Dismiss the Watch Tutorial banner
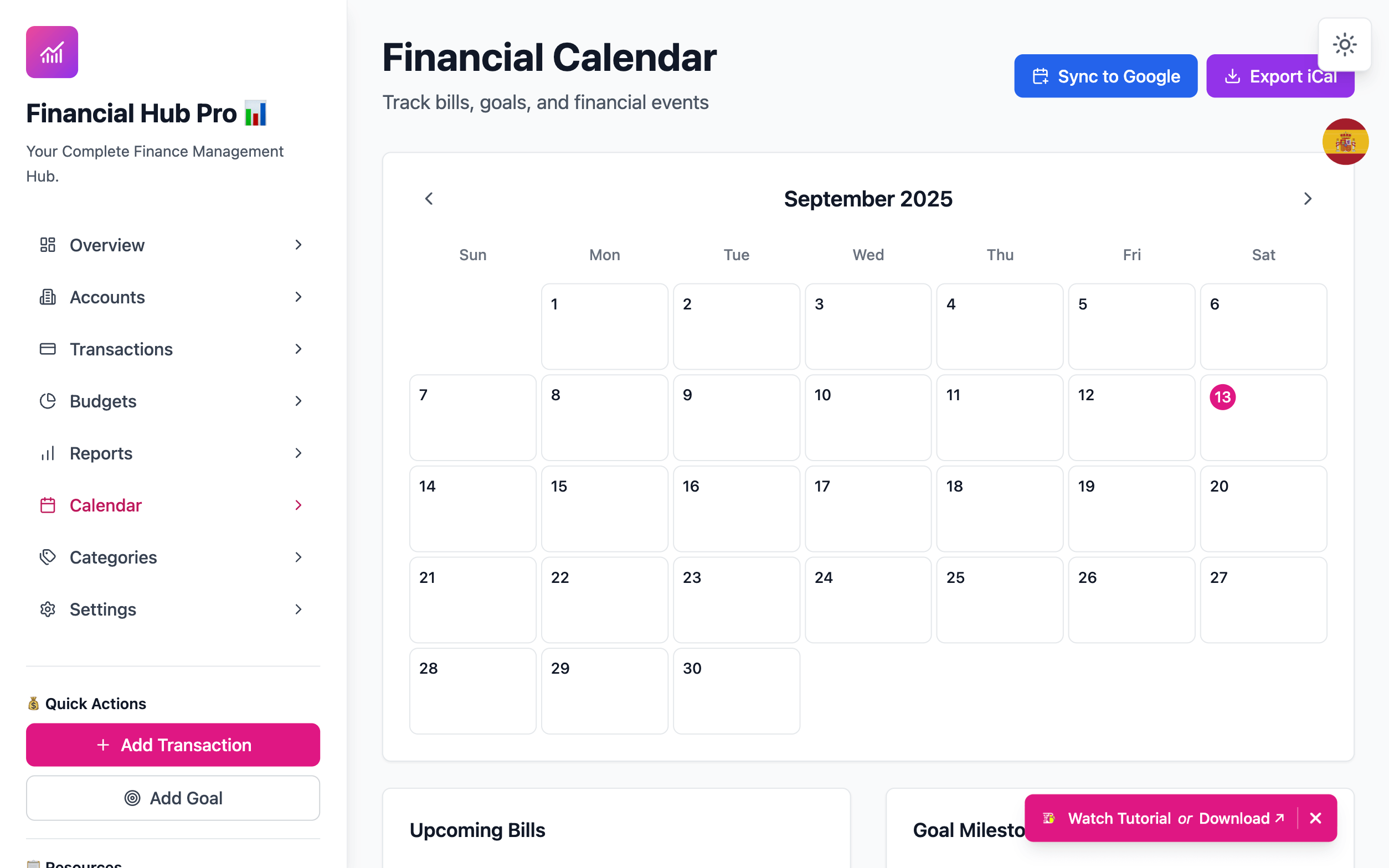This screenshot has height=868, width=1389. pyautogui.click(x=1315, y=818)
